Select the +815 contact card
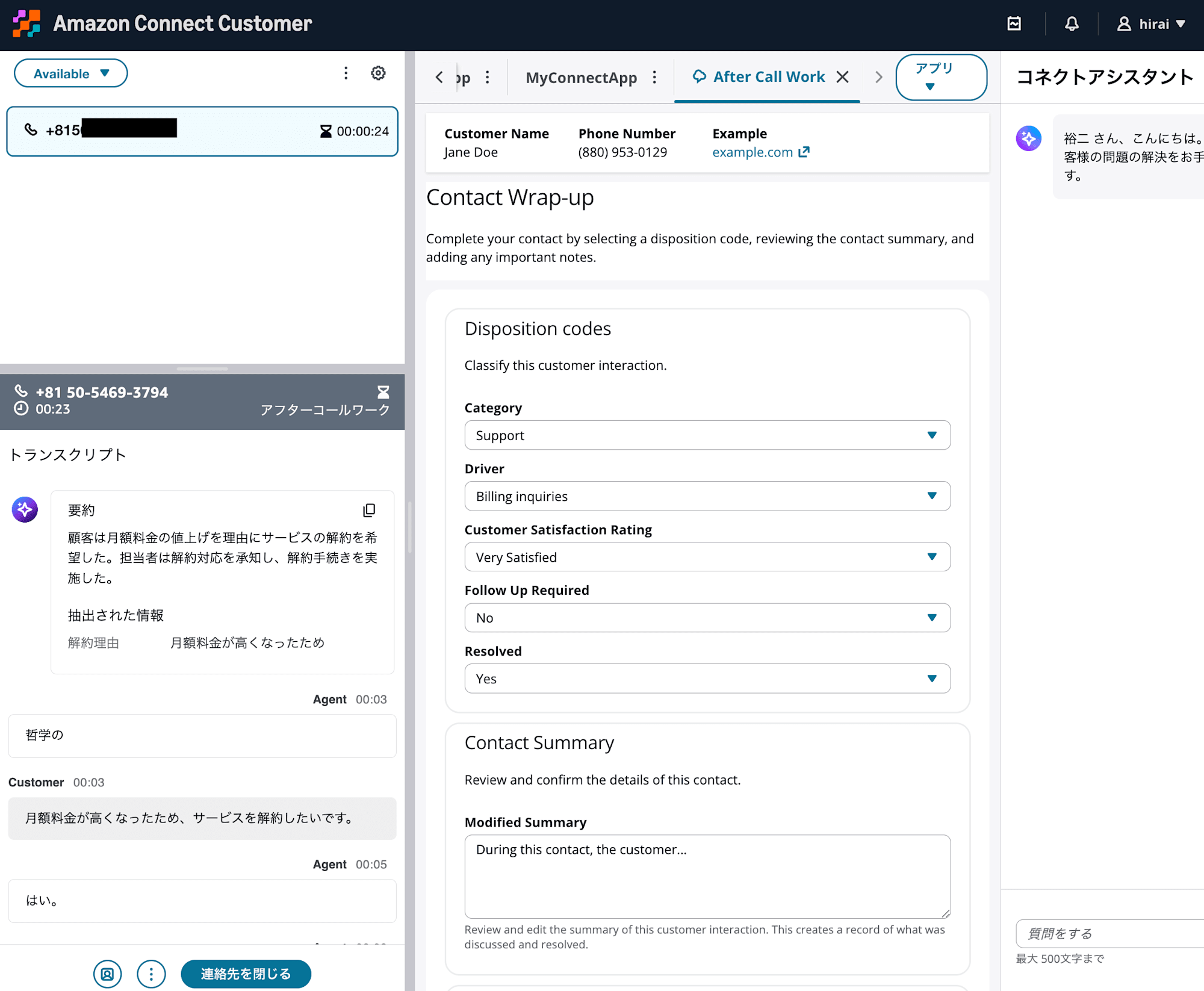This screenshot has height=991, width=1204. [x=202, y=131]
